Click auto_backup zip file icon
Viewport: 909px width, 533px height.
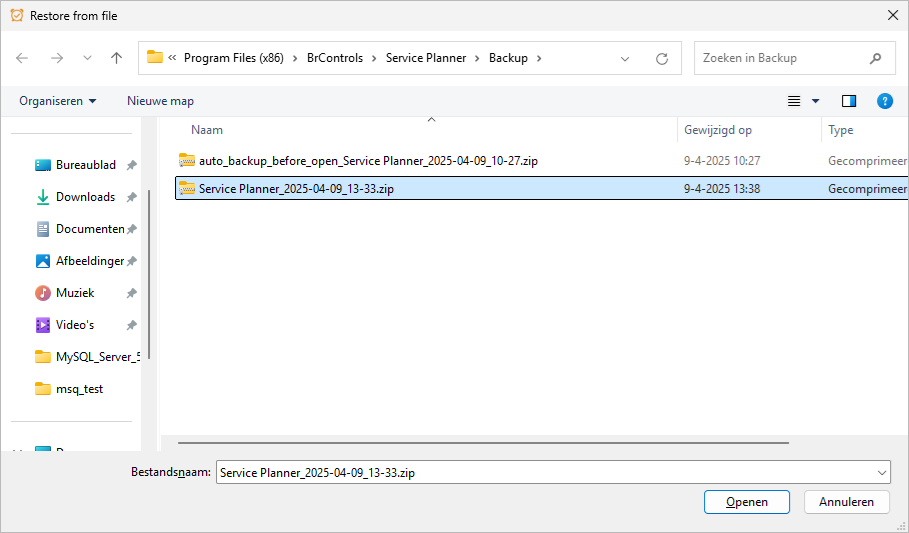coord(187,160)
